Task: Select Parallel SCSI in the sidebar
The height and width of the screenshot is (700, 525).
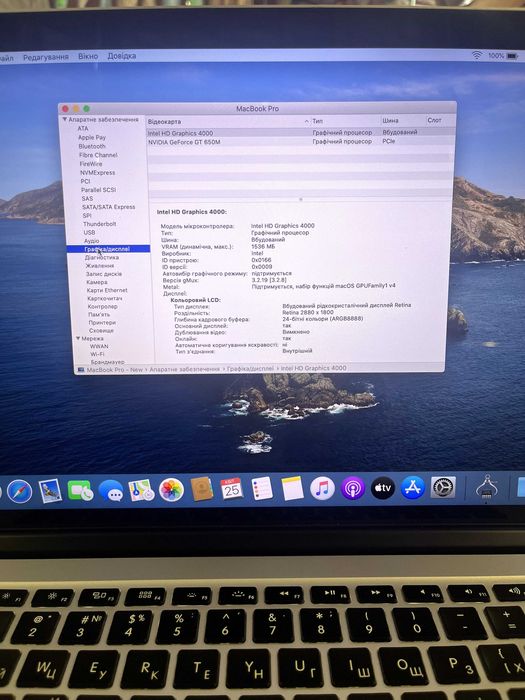Action: pos(99,190)
